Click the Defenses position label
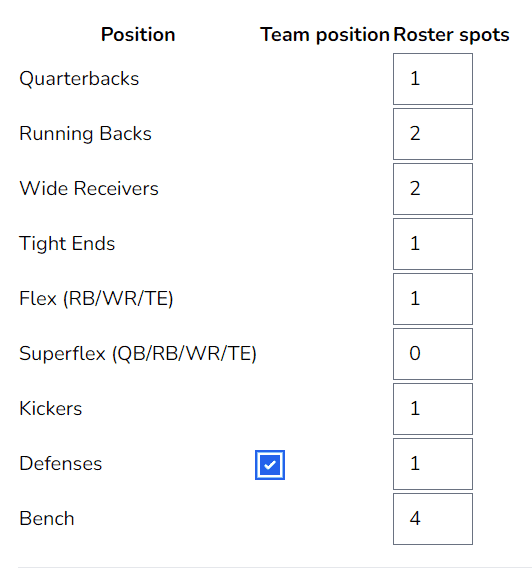Screen dimensions: 532x569 click(61, 464)
